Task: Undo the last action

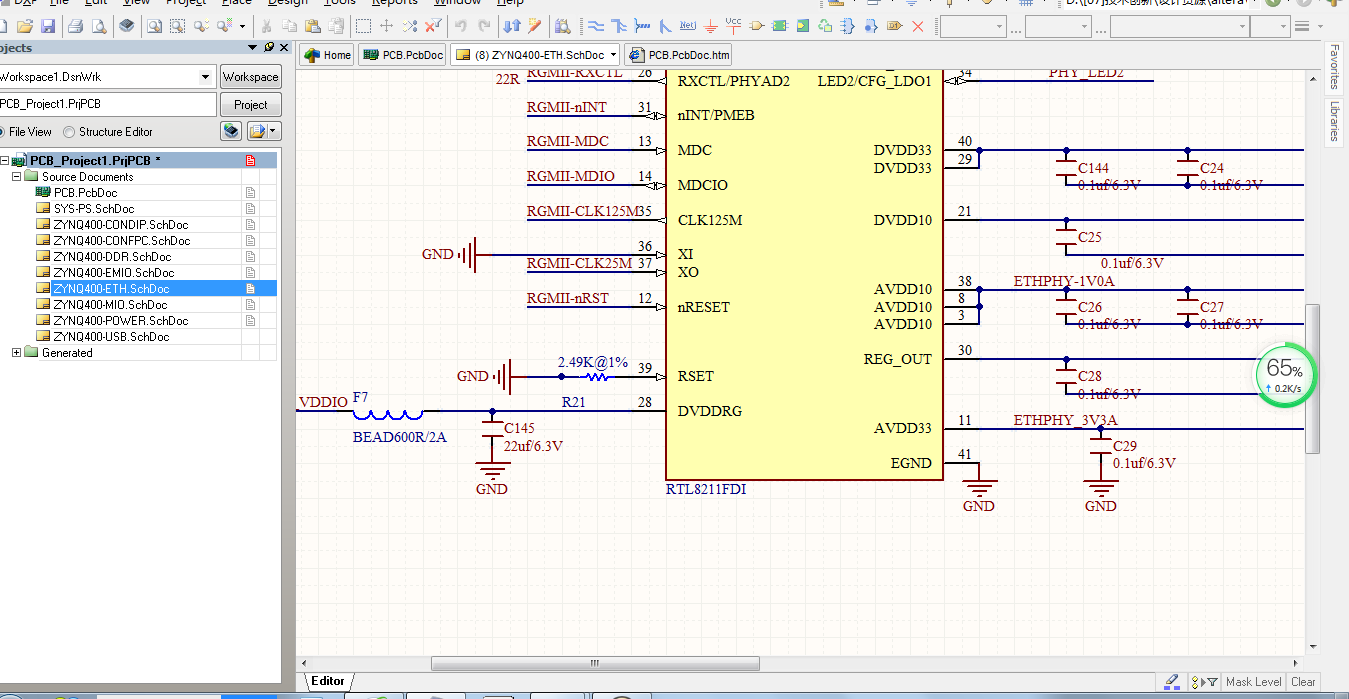Action: point(460,27)
